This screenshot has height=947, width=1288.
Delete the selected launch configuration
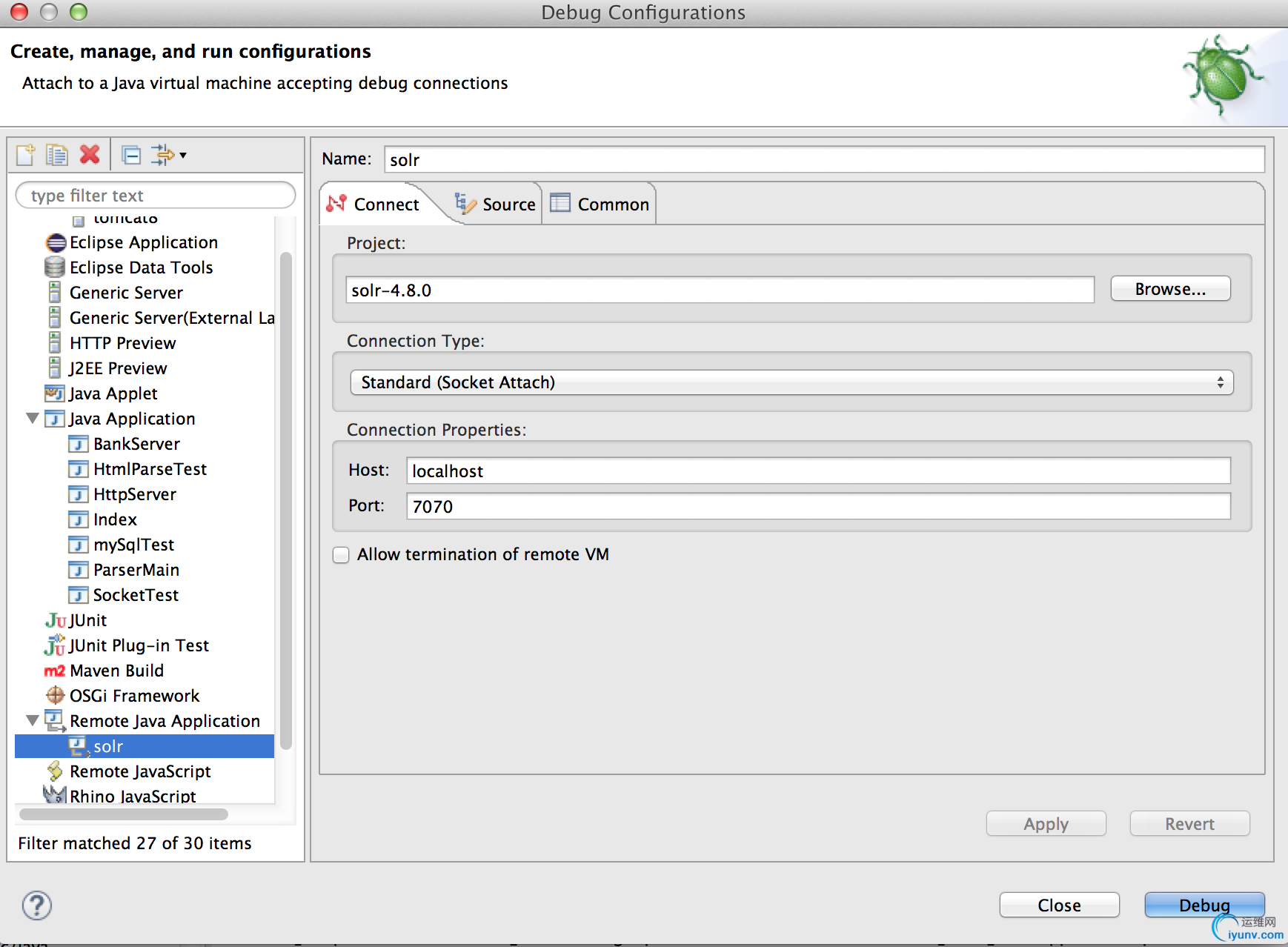pos(90,154)
